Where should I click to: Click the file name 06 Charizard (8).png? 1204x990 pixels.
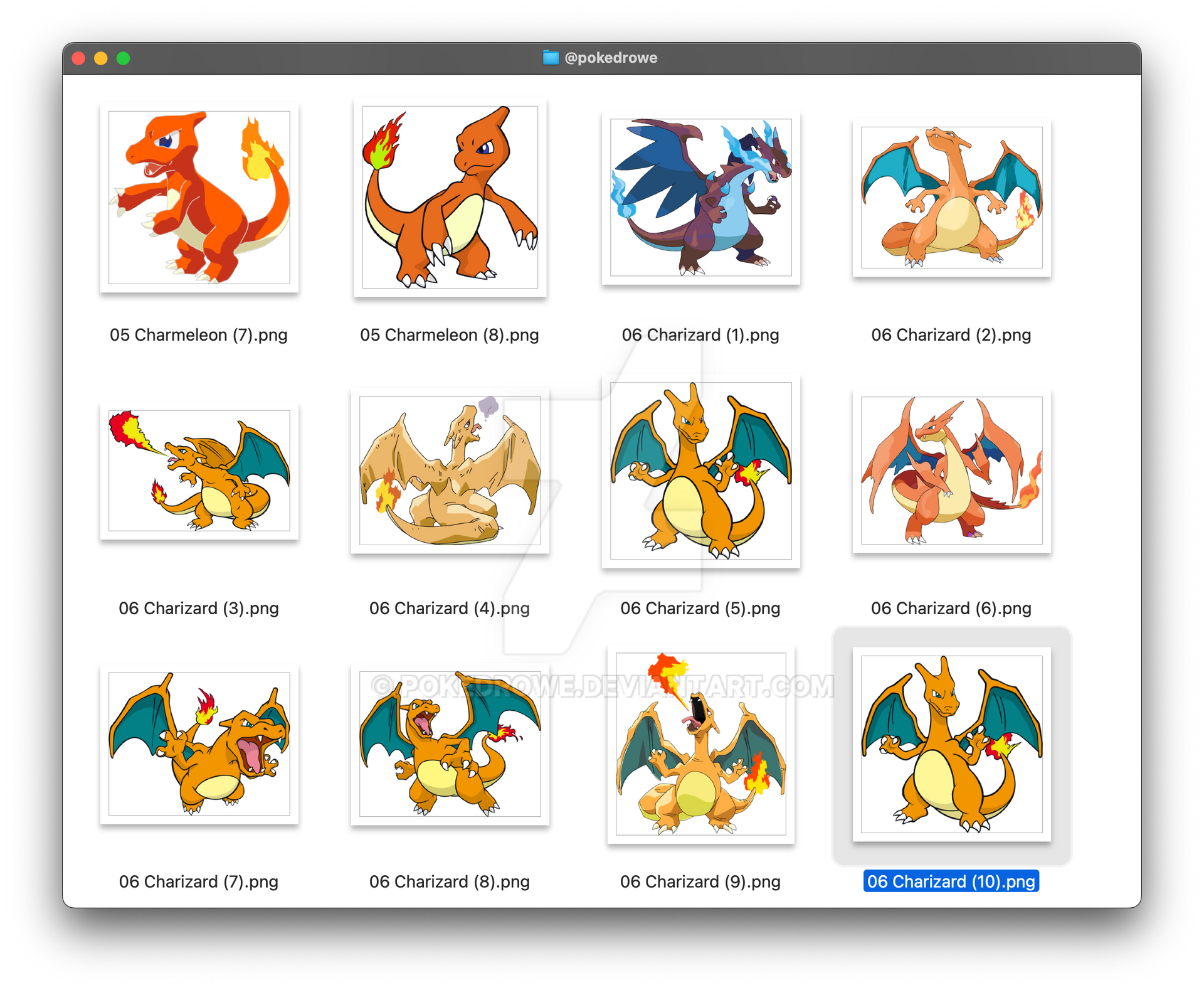450,882
